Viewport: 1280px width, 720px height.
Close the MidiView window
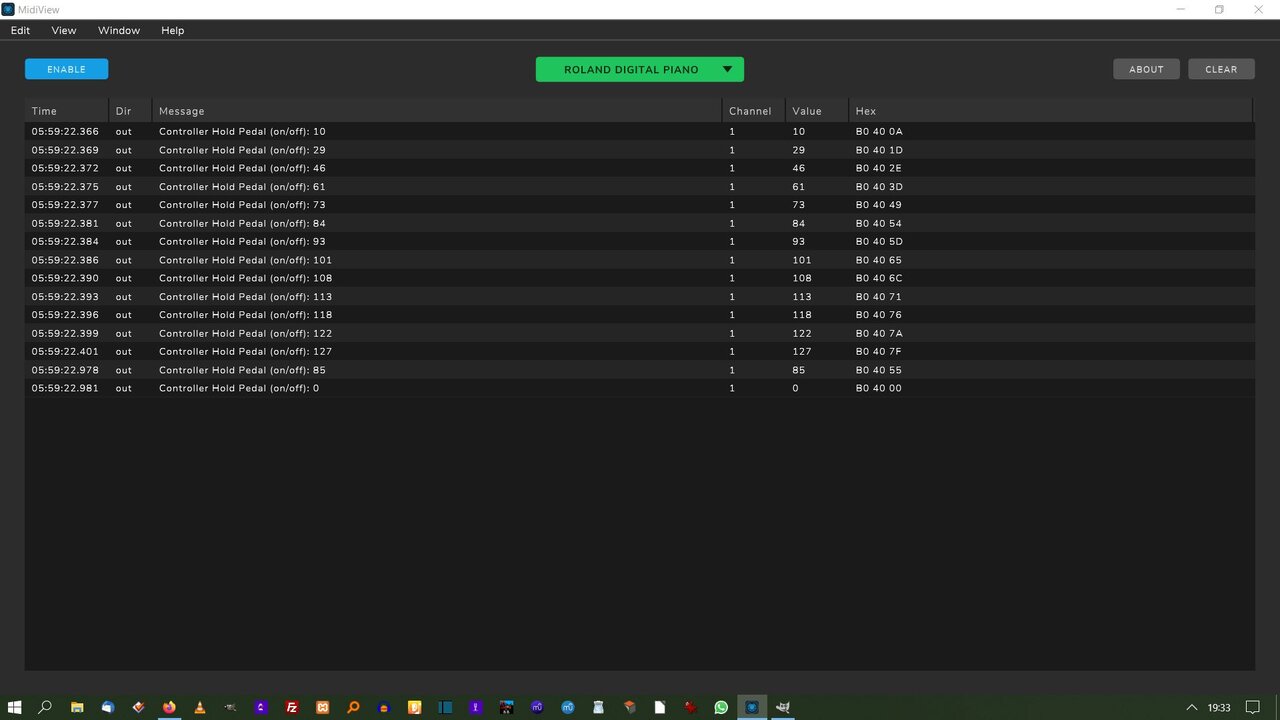pos(1259,9)
